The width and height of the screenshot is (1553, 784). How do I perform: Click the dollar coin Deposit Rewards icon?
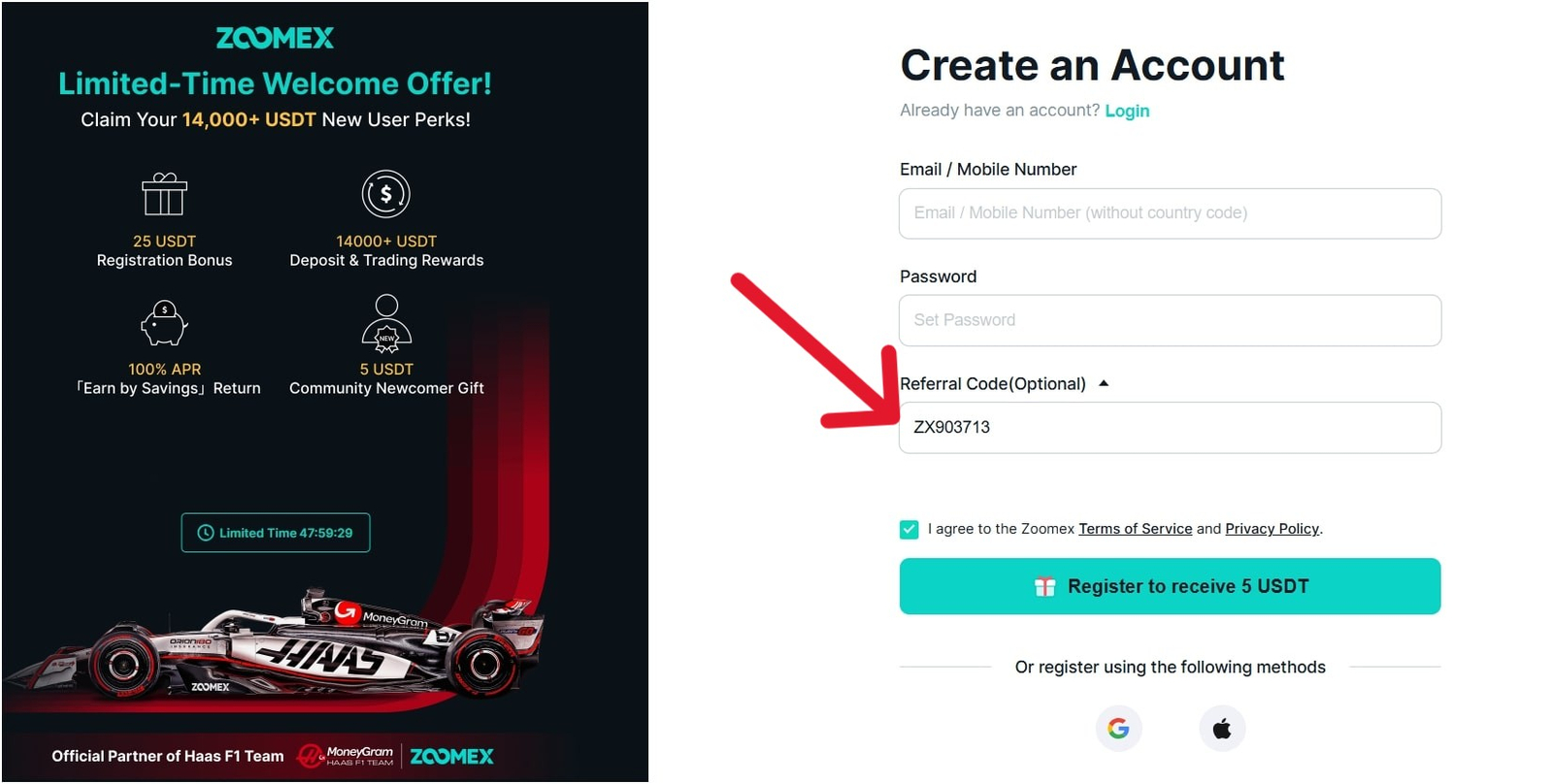click(386, 194)
